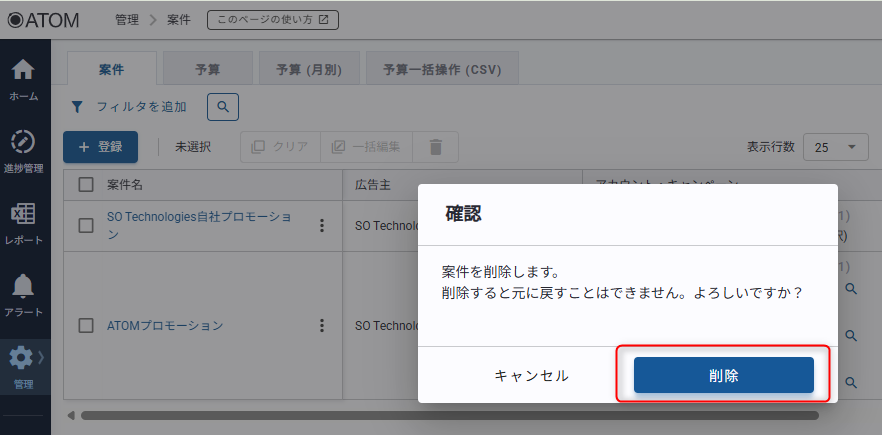The width and height of the screenshot is (882, 435).
Task: Confirm deletion with the 削除 button
Action: coord(723,375)
